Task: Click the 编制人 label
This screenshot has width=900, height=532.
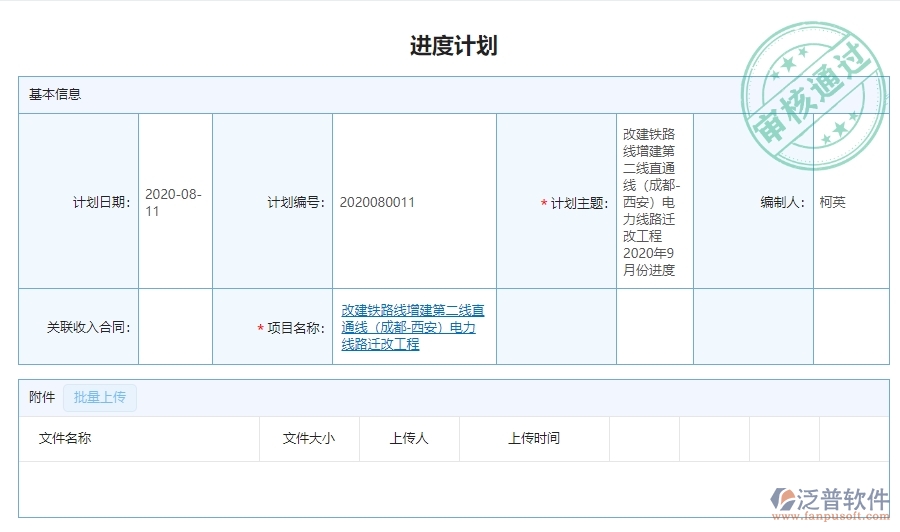Action: pos(782,202)
